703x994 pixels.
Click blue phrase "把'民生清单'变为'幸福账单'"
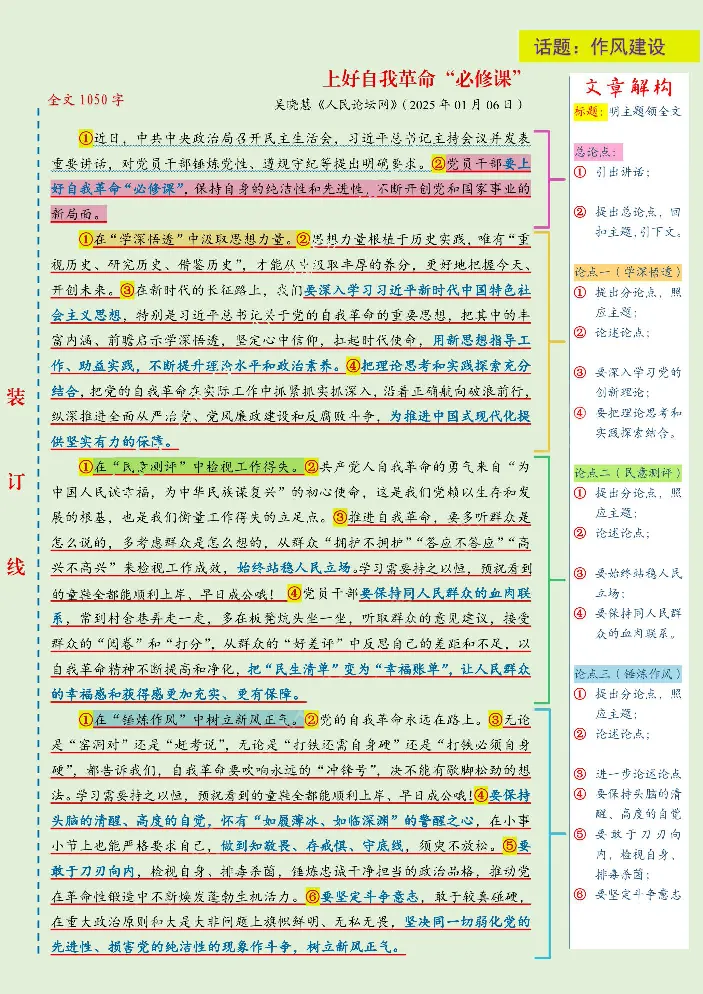pos(348,669)
